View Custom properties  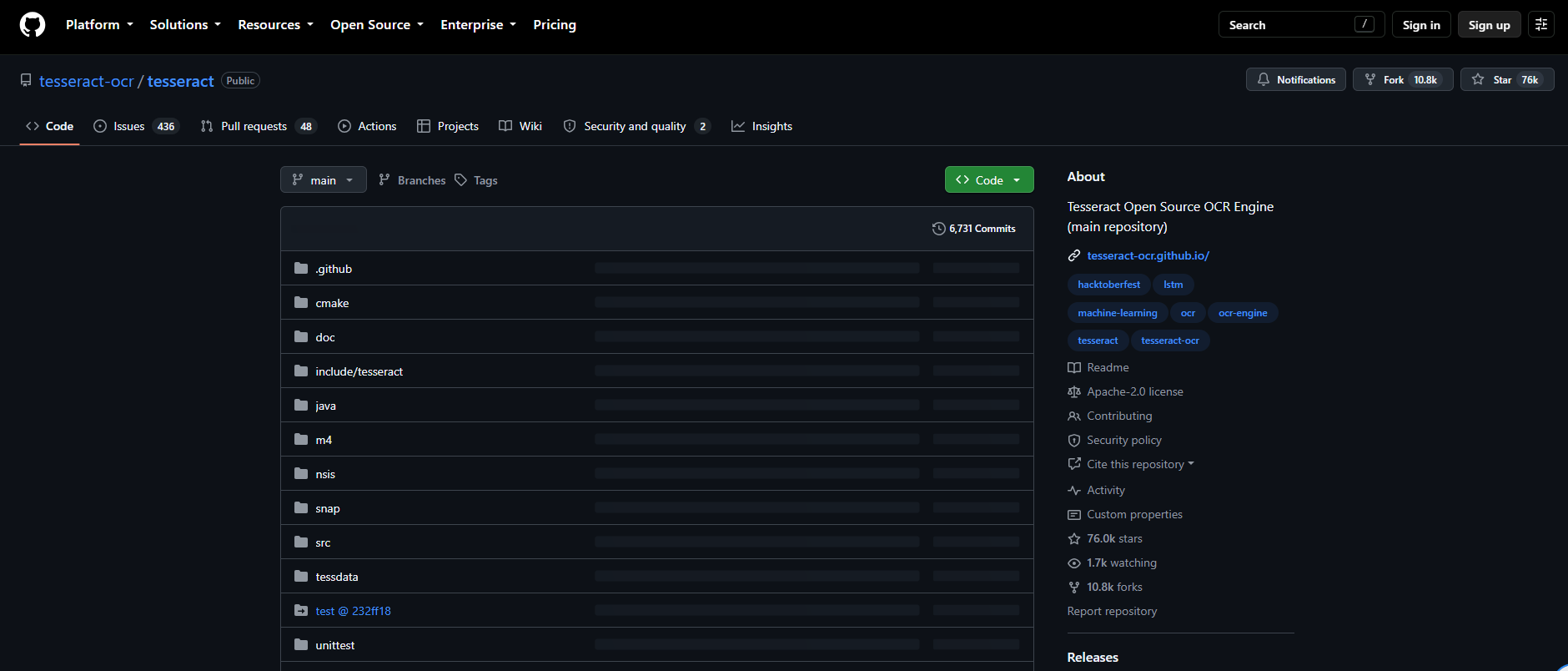click(1125, 514)
